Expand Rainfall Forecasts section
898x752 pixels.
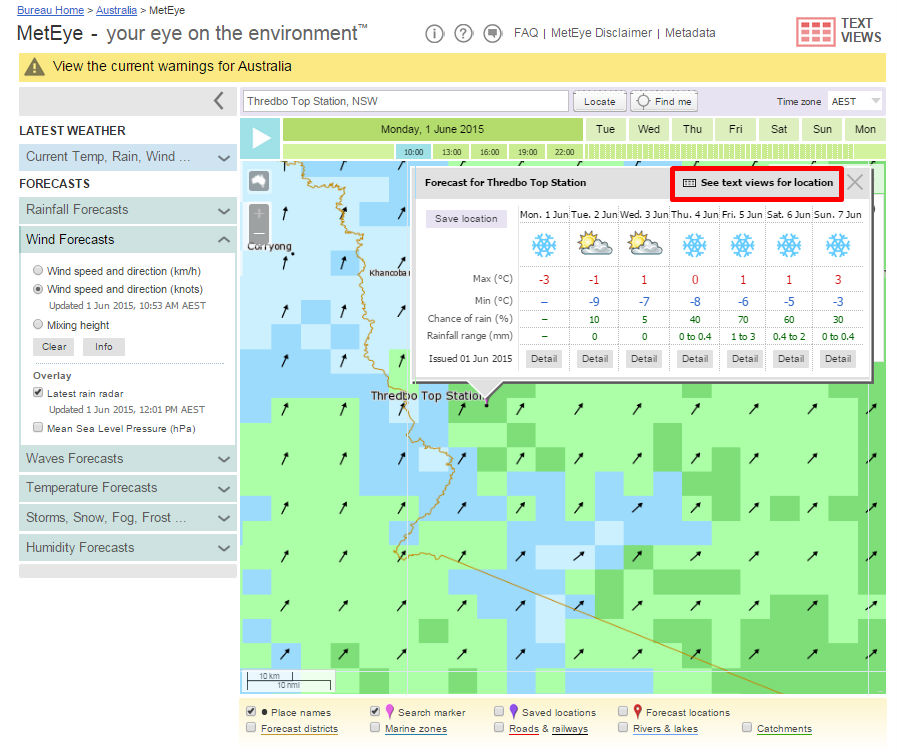coord(128,210)
